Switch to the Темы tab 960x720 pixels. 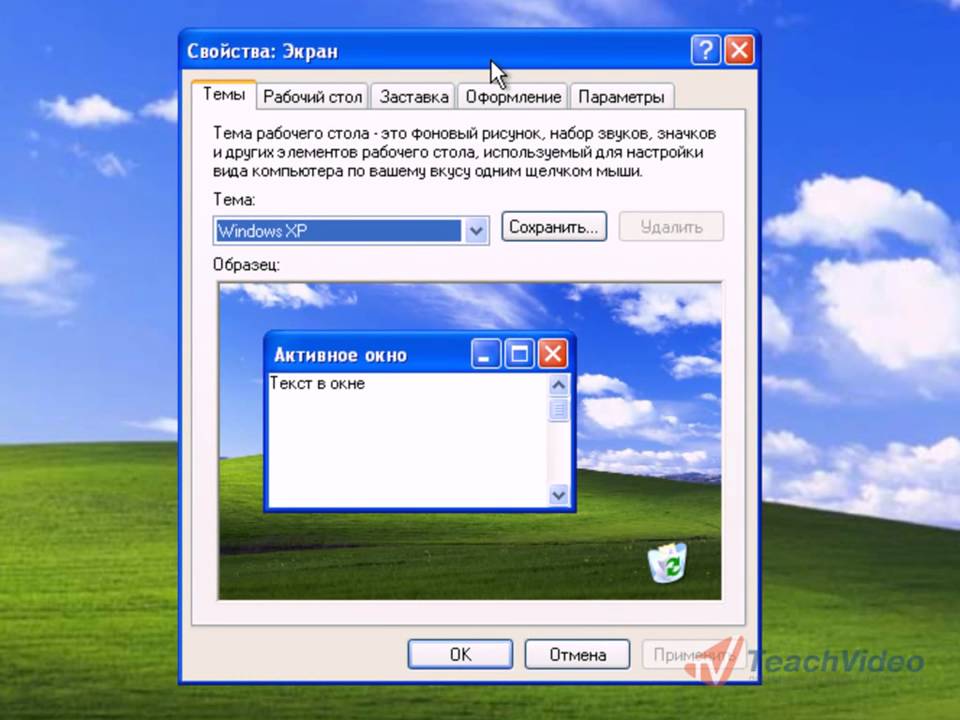click(x=223, y=94)
